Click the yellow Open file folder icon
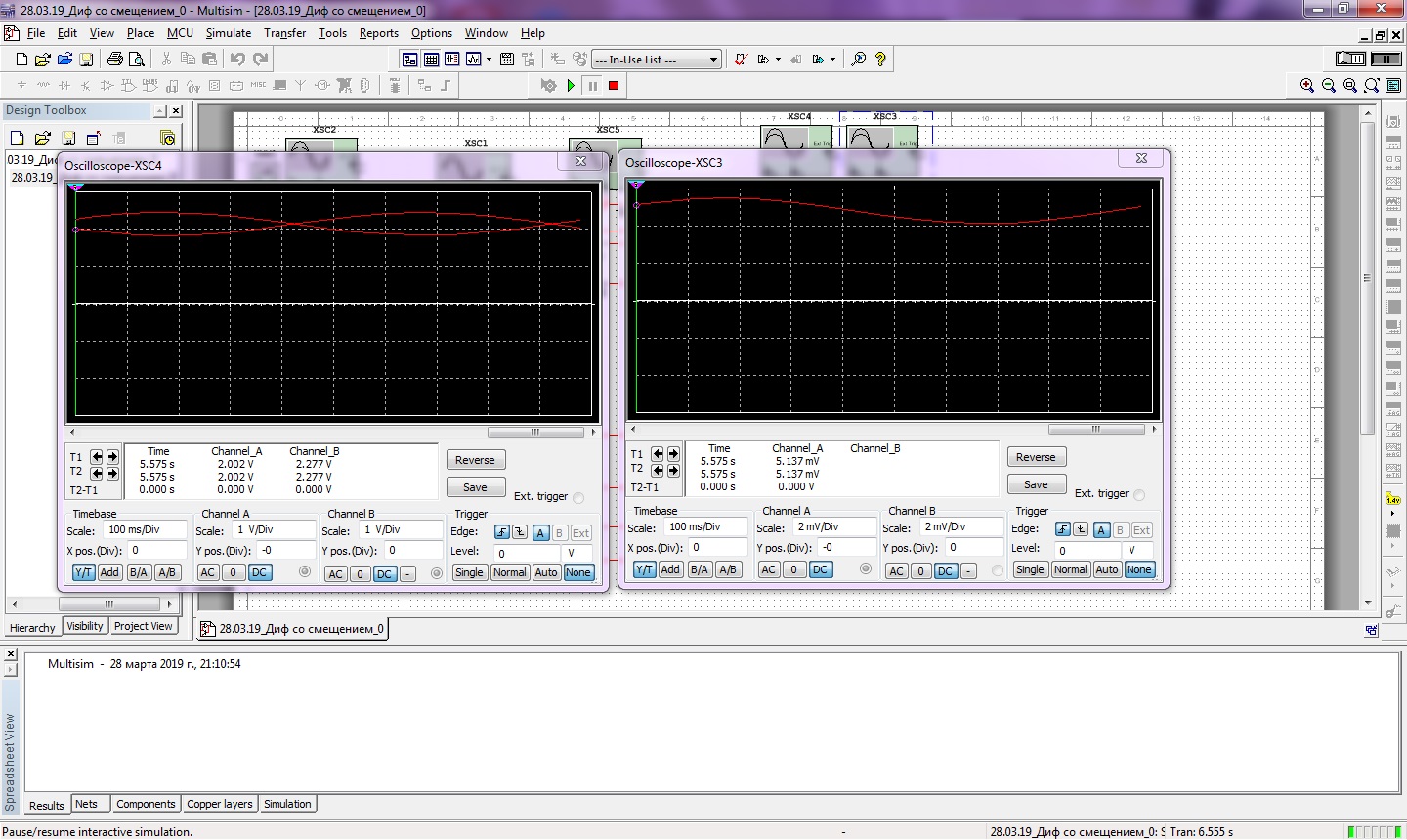 (x=42, y=60)
